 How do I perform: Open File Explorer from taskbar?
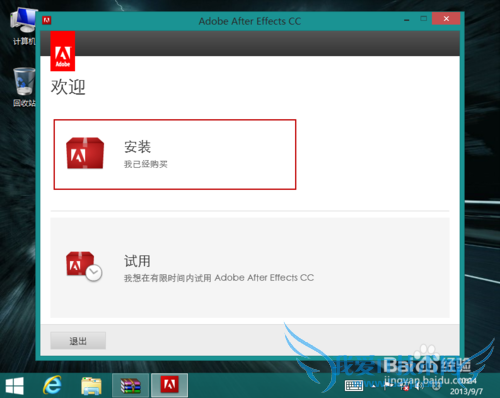pyautogui.click(x=91, y=386)
